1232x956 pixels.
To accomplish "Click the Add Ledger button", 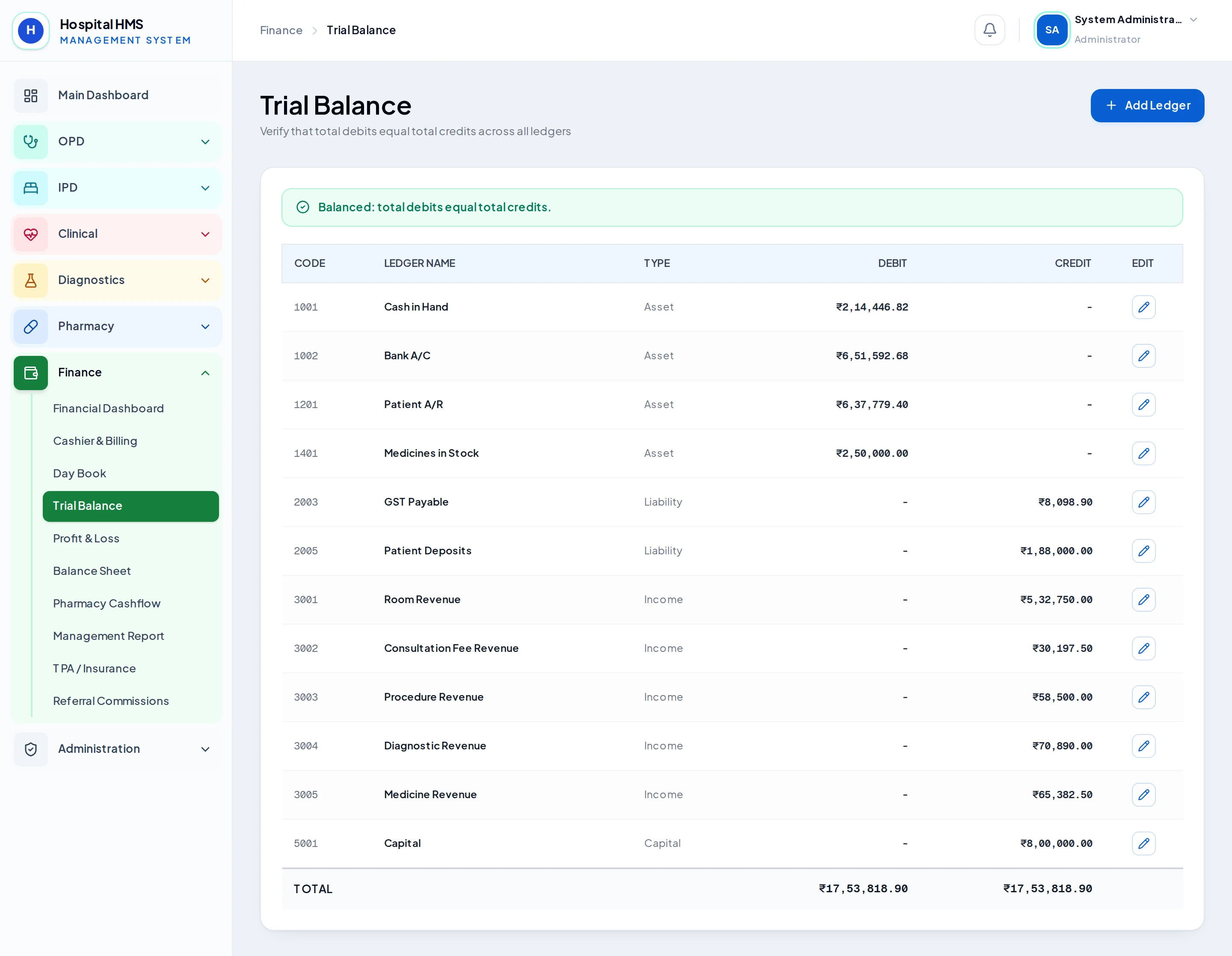I will (1147, 106).
